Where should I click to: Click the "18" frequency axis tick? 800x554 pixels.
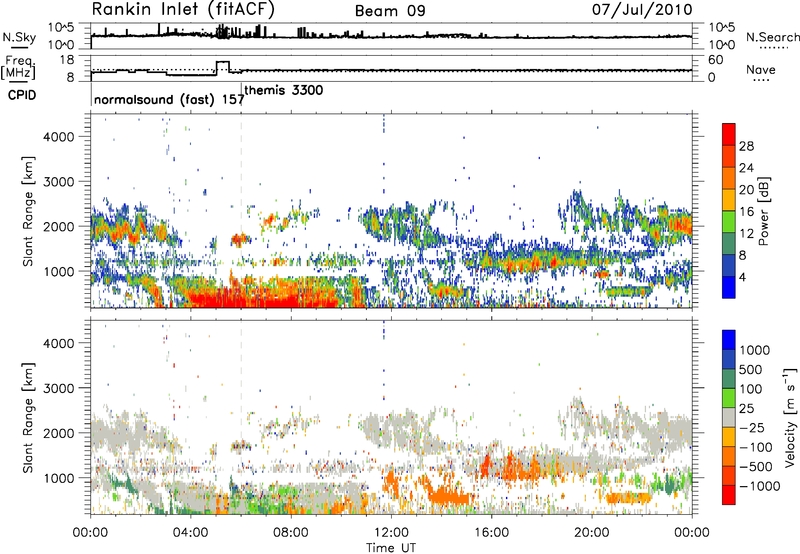[67, 60]
